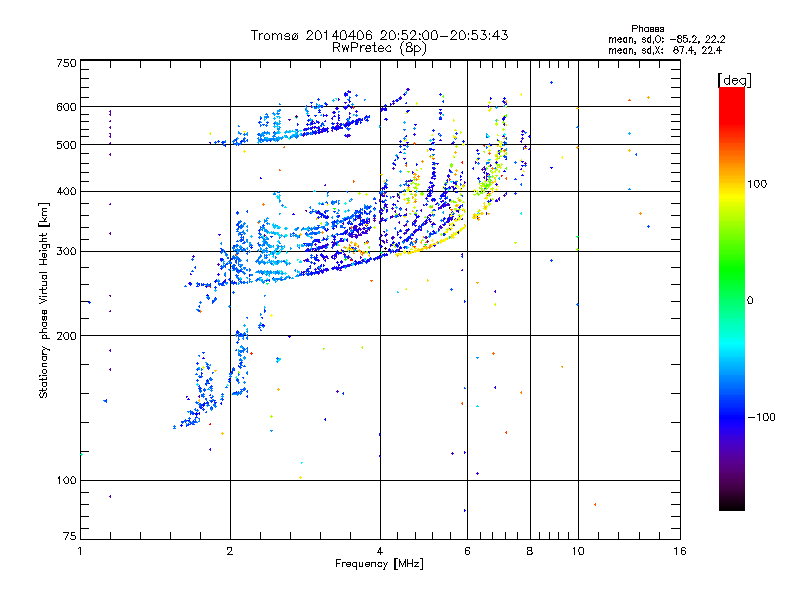Click x-axis tick label '1'
The image size is (800, 600).
coord(80,551)
